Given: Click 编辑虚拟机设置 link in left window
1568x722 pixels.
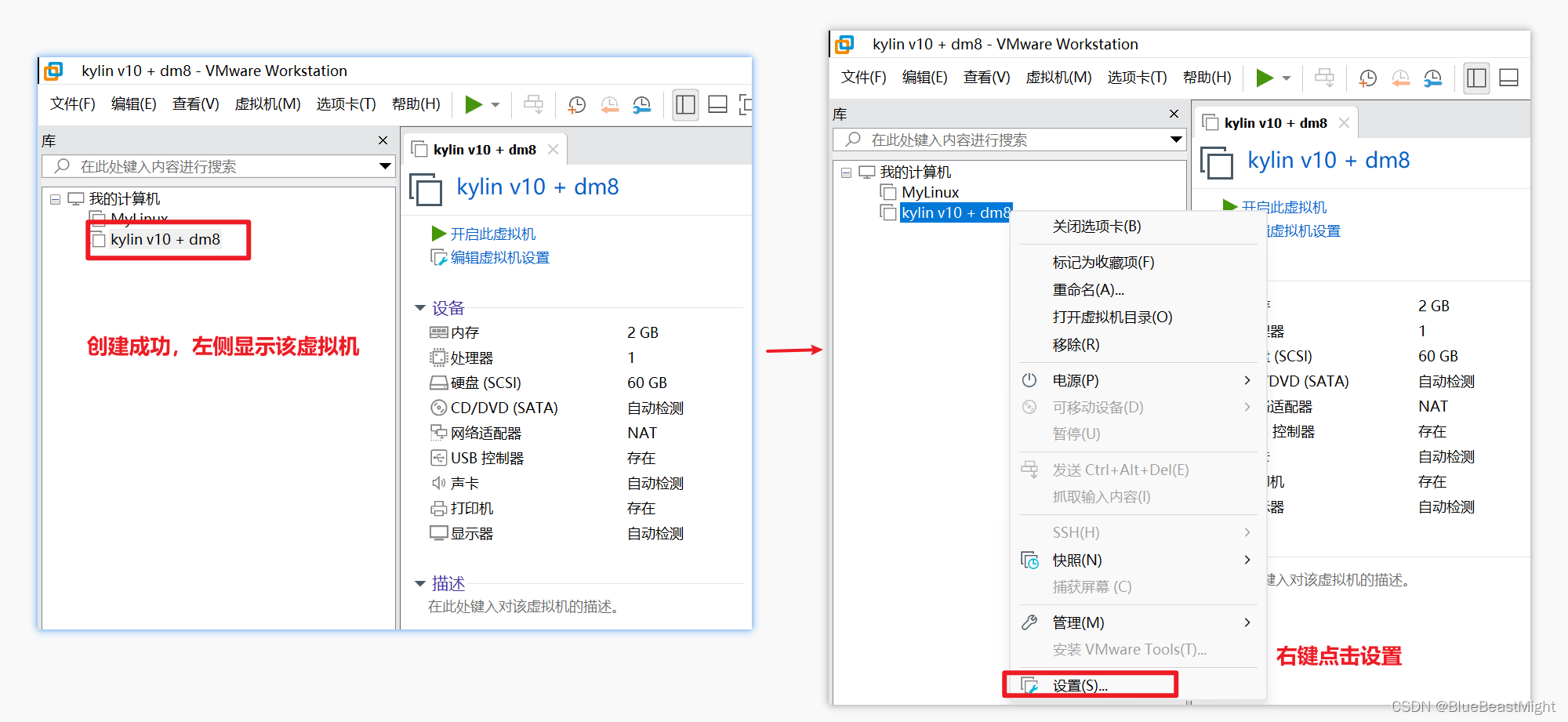Looking at the screenshot, I should 499,258.
